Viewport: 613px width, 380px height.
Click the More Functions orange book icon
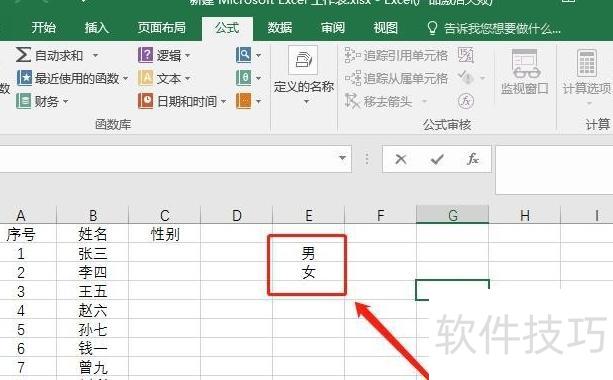244,101
